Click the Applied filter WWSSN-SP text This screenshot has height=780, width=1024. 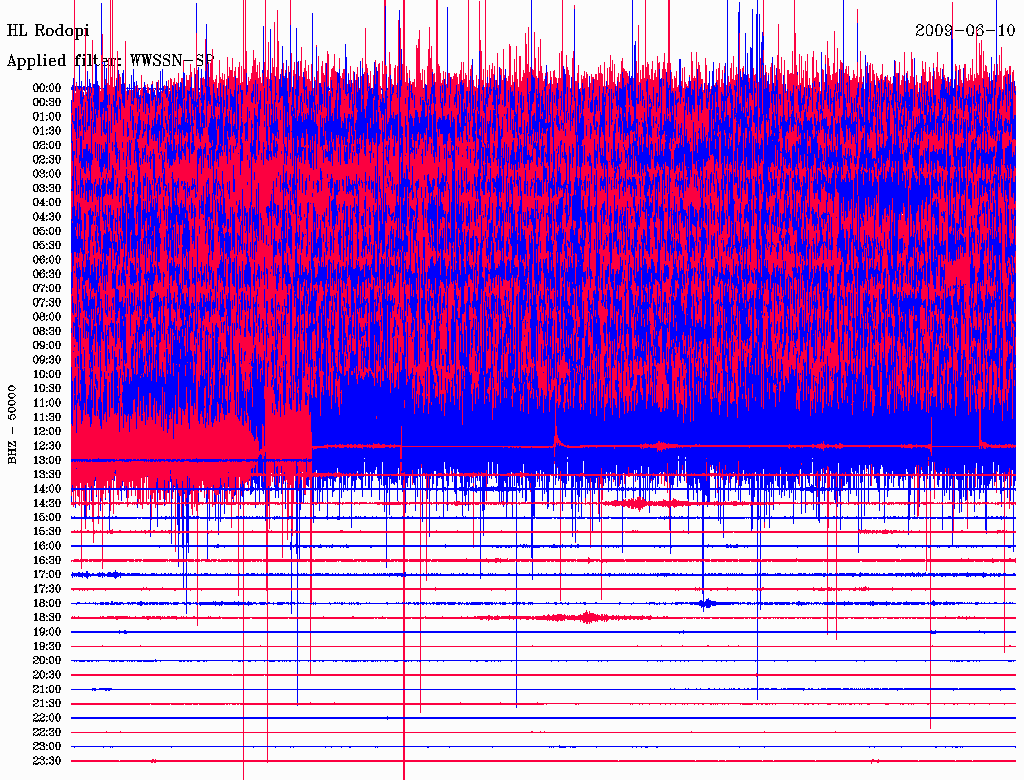click(x=110, y=61)
